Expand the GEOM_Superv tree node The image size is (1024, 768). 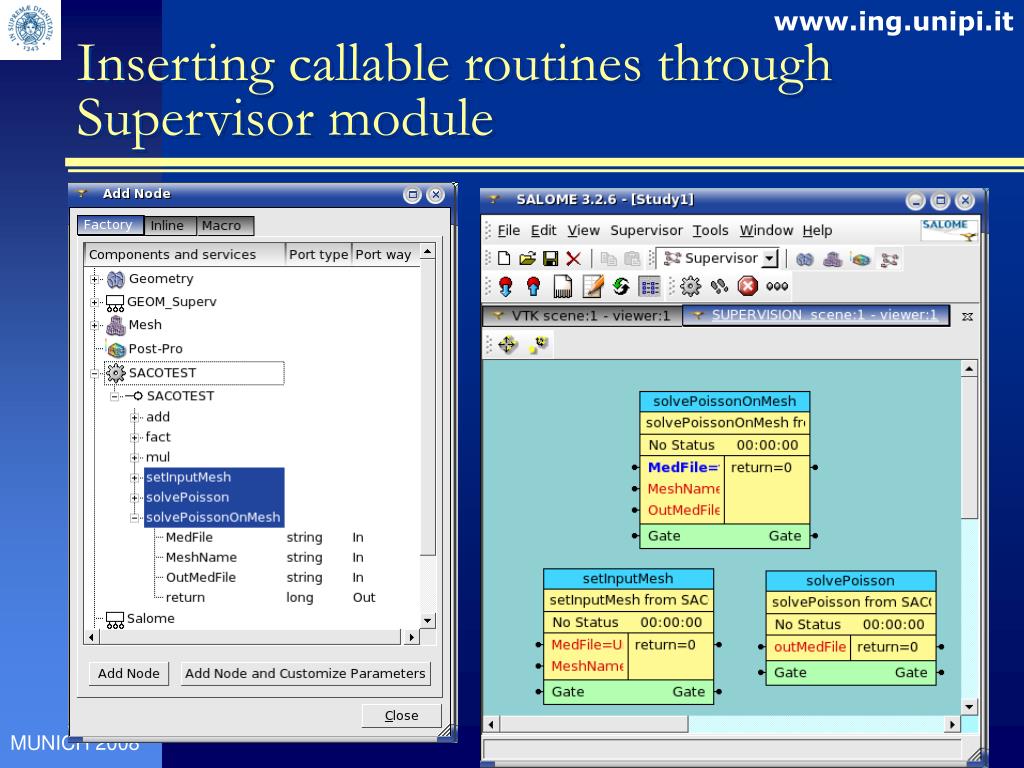(95, 302)
